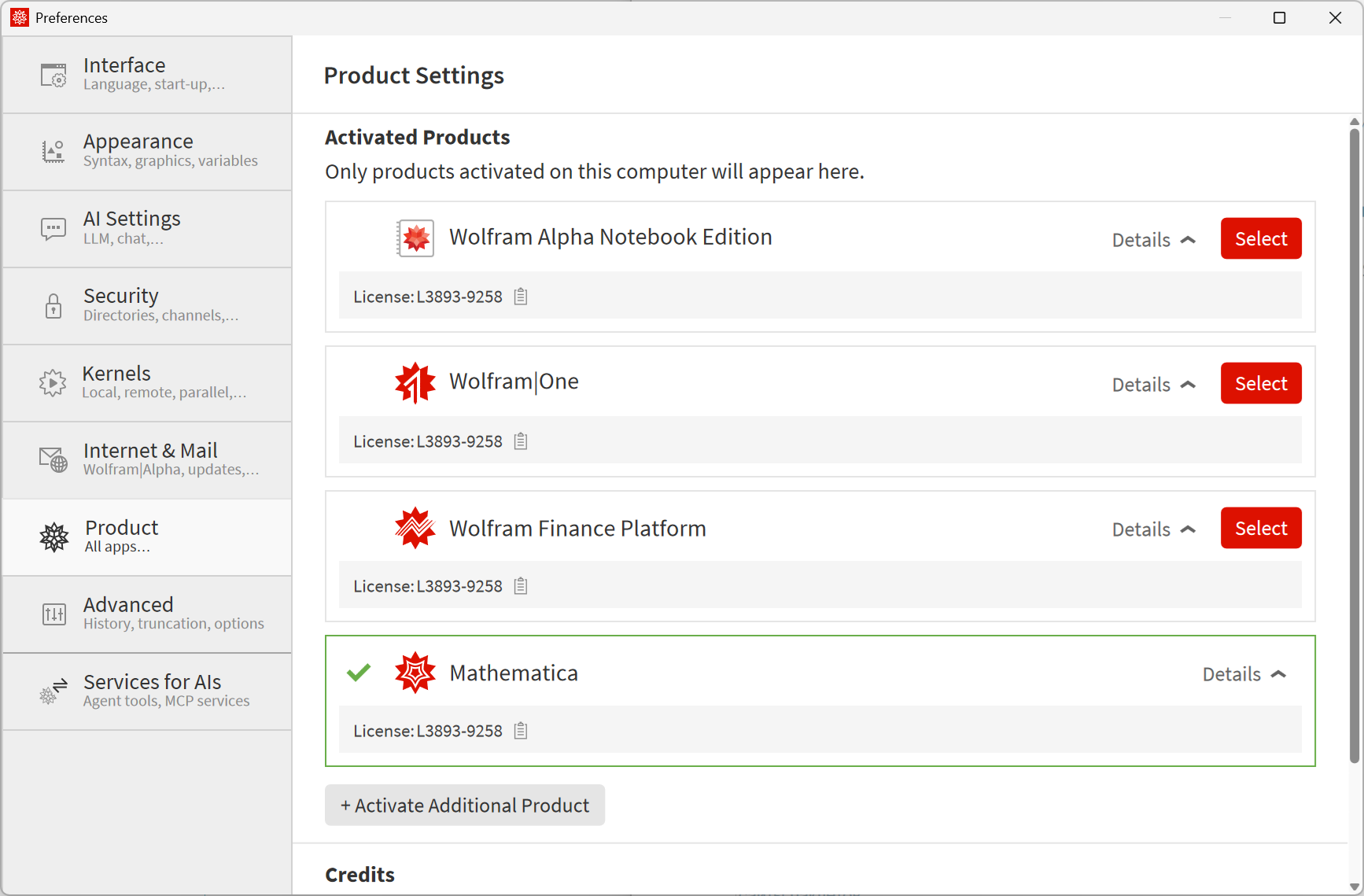Click the Preferences app icon in title bar
Screen dimensions: 1364x896
(20, 17)
